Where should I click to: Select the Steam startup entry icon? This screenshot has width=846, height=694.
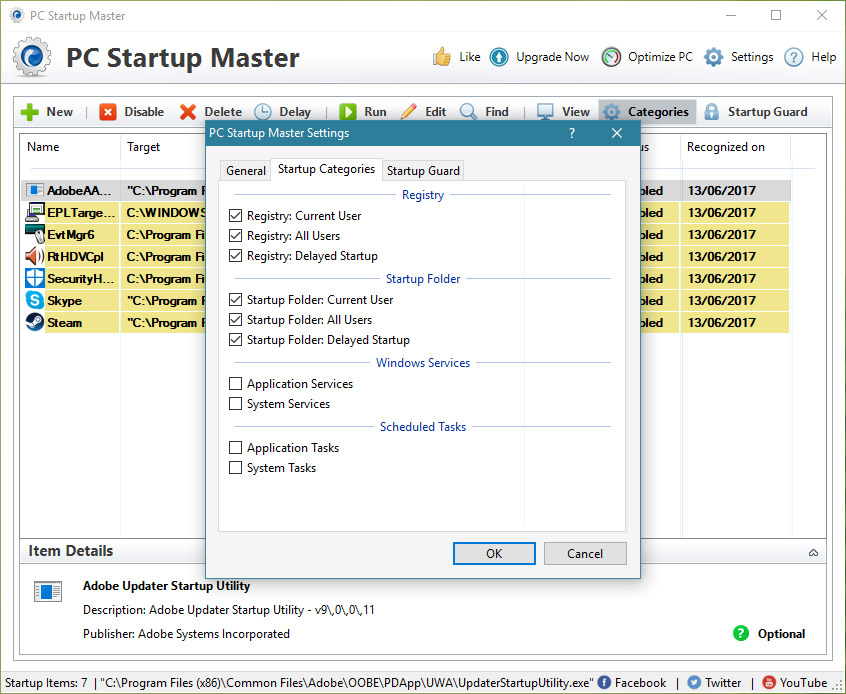[x=35, y=323]
